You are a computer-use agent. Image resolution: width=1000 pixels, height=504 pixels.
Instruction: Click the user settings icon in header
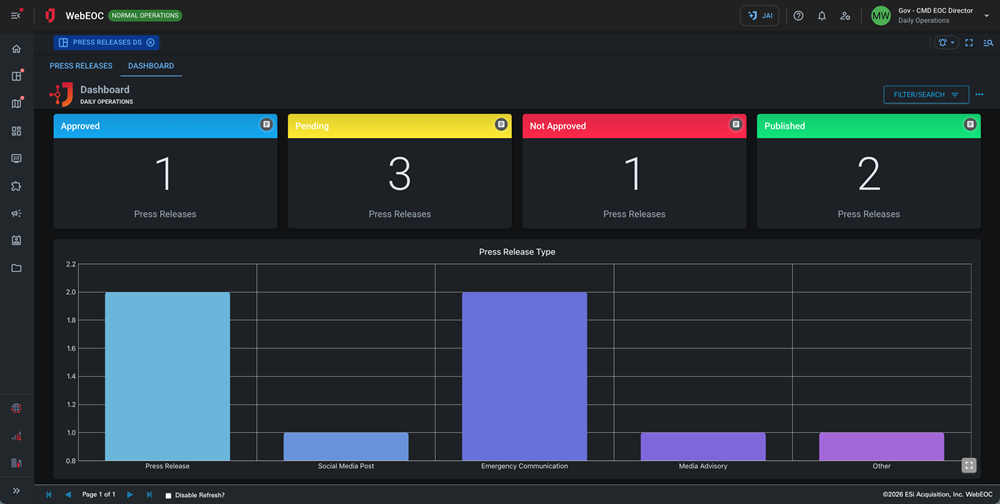click(845, 16)
